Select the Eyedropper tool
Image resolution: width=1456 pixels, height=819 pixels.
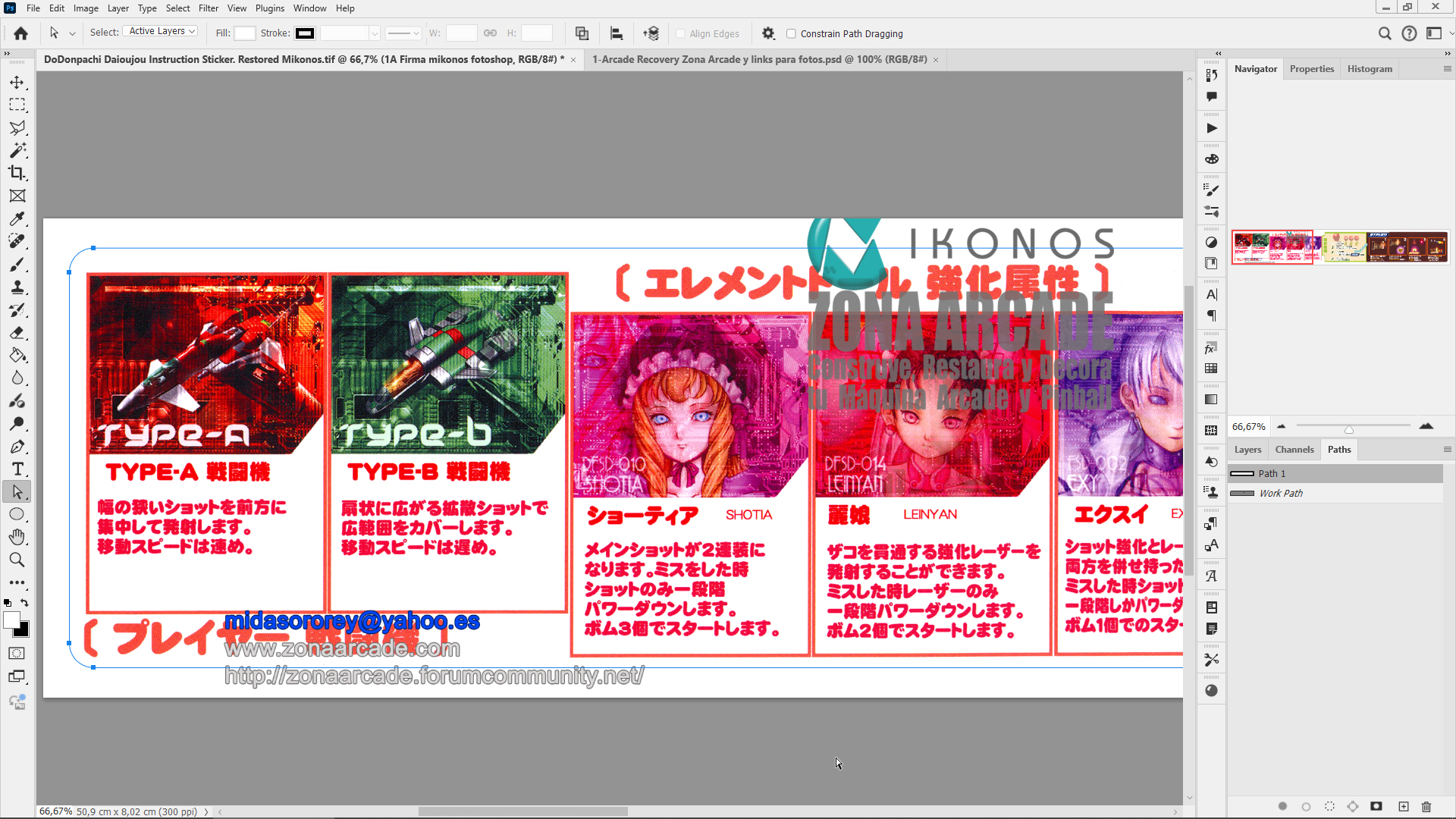pyautogui.click(x=17, y=218)
